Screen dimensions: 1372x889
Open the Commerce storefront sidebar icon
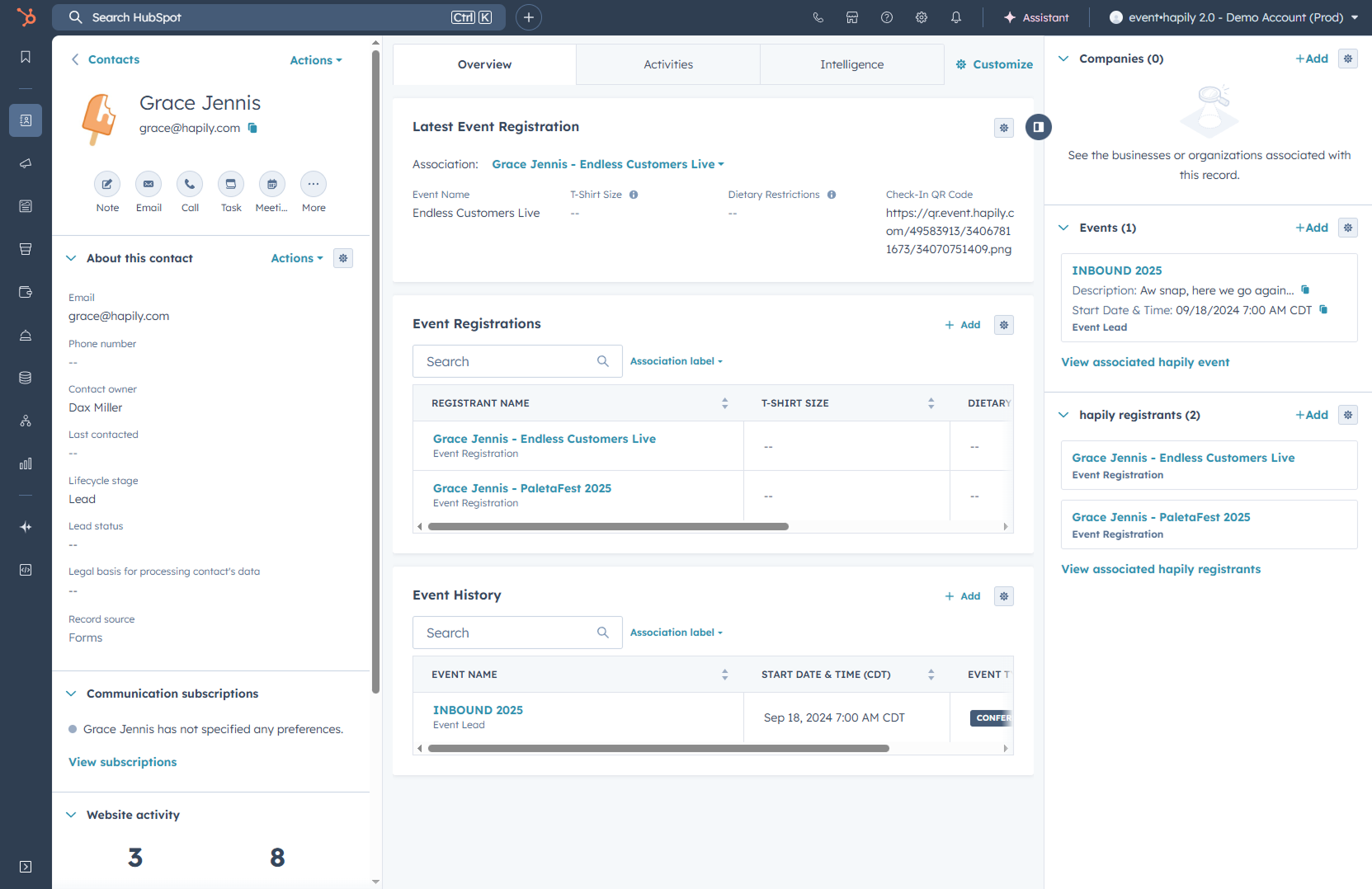click(26, 249)
